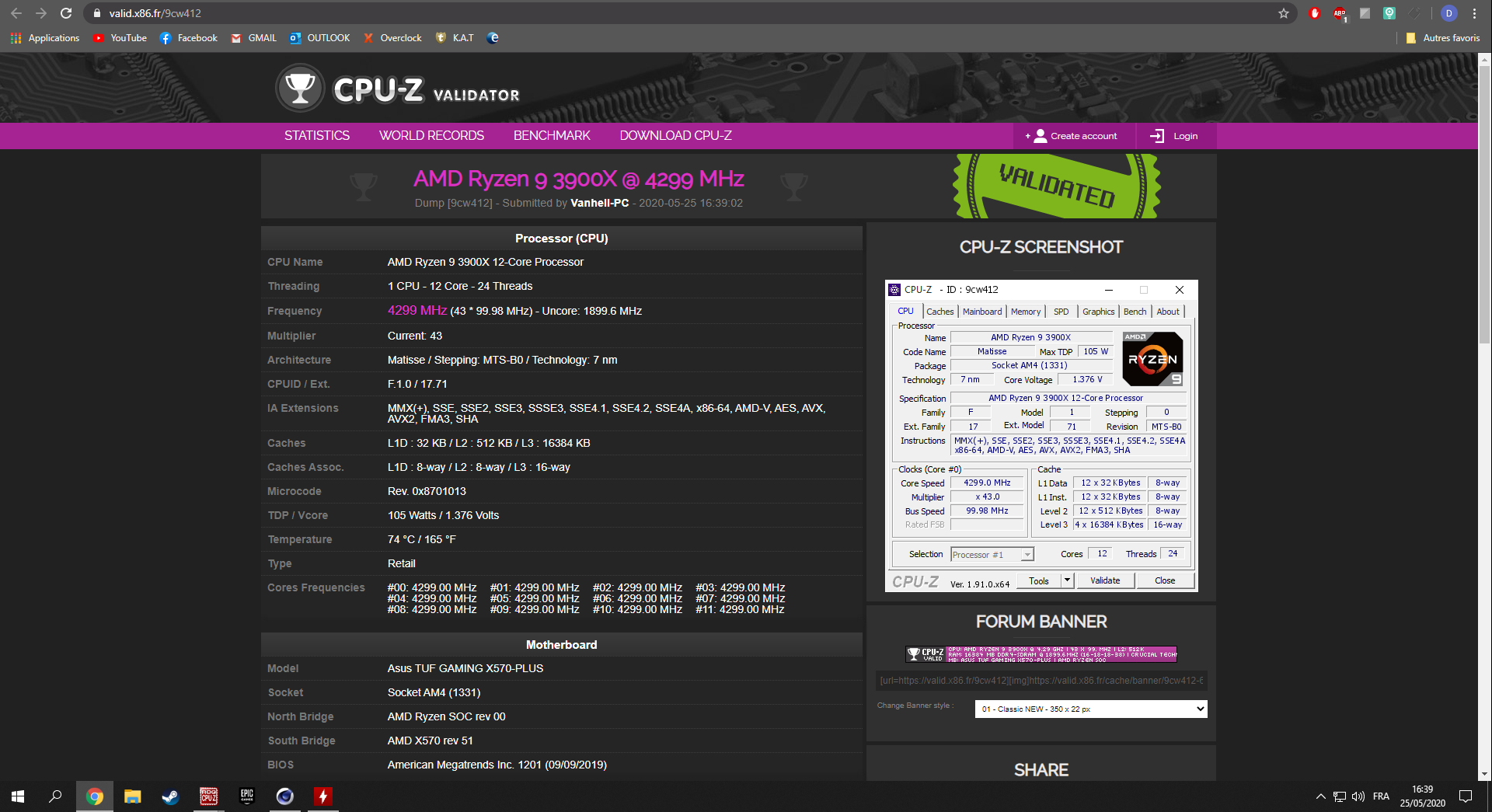Show hidden system tray icons
Image resolution: width=1492 pixels, height=812 pixels.
click(x=1320, y=796)
